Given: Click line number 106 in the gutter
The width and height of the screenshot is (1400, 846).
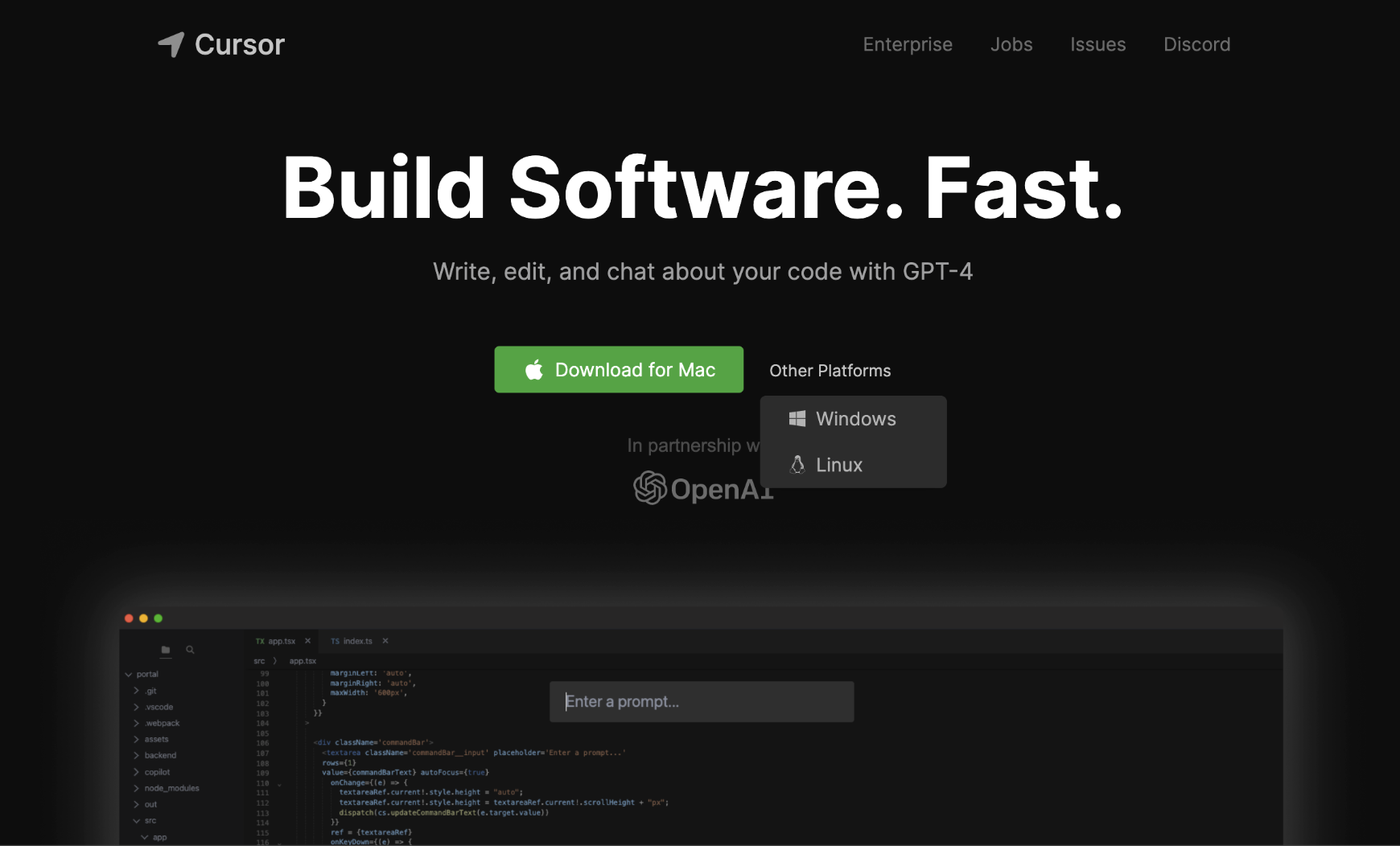Looking at the screenshot, I should click(262, 743).
